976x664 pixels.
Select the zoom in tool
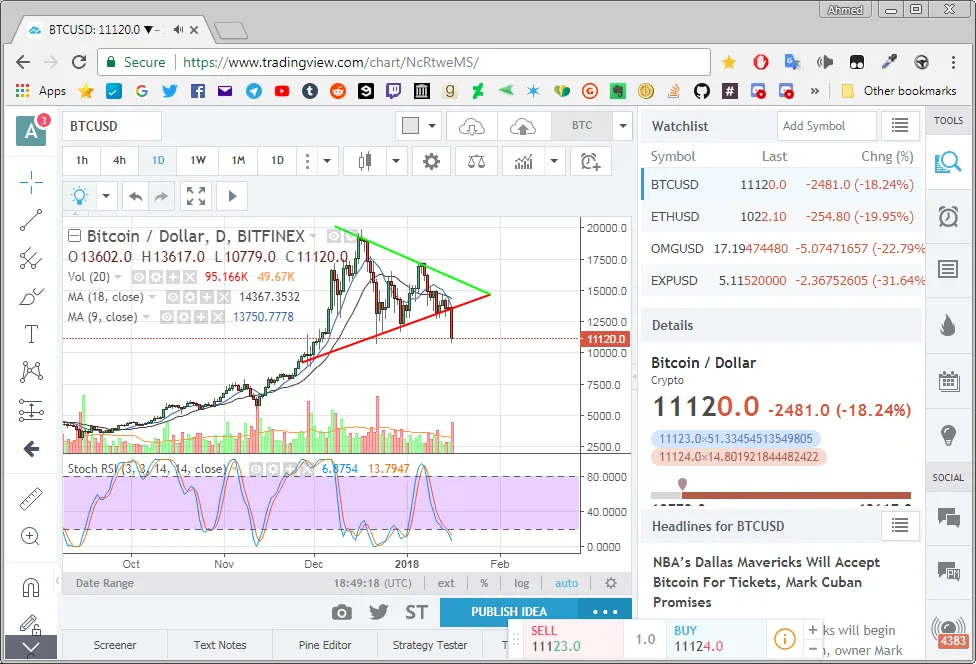tap(30, 536)
